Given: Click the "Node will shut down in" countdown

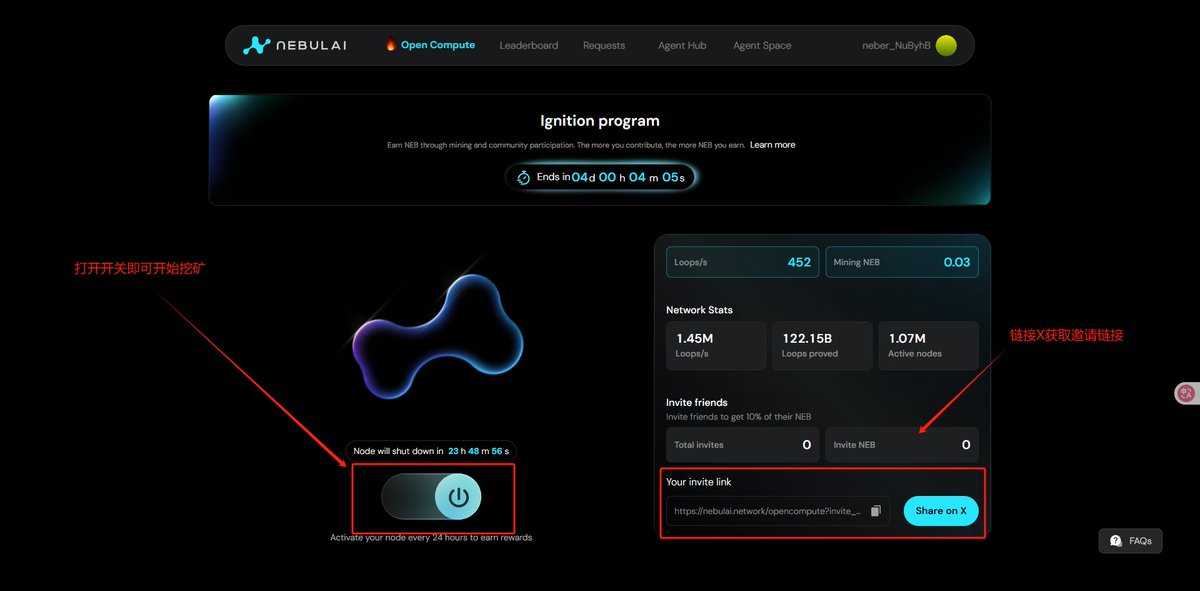Looking at the screenshot, I should pos(431,451).
